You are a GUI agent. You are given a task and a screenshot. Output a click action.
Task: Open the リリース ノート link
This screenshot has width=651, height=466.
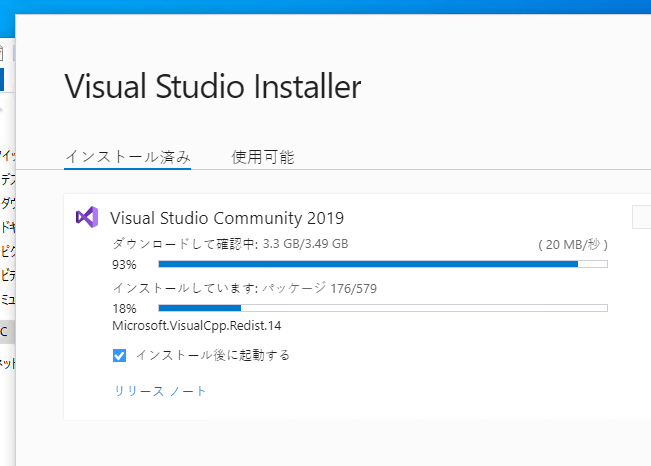(x=160, y=391)
